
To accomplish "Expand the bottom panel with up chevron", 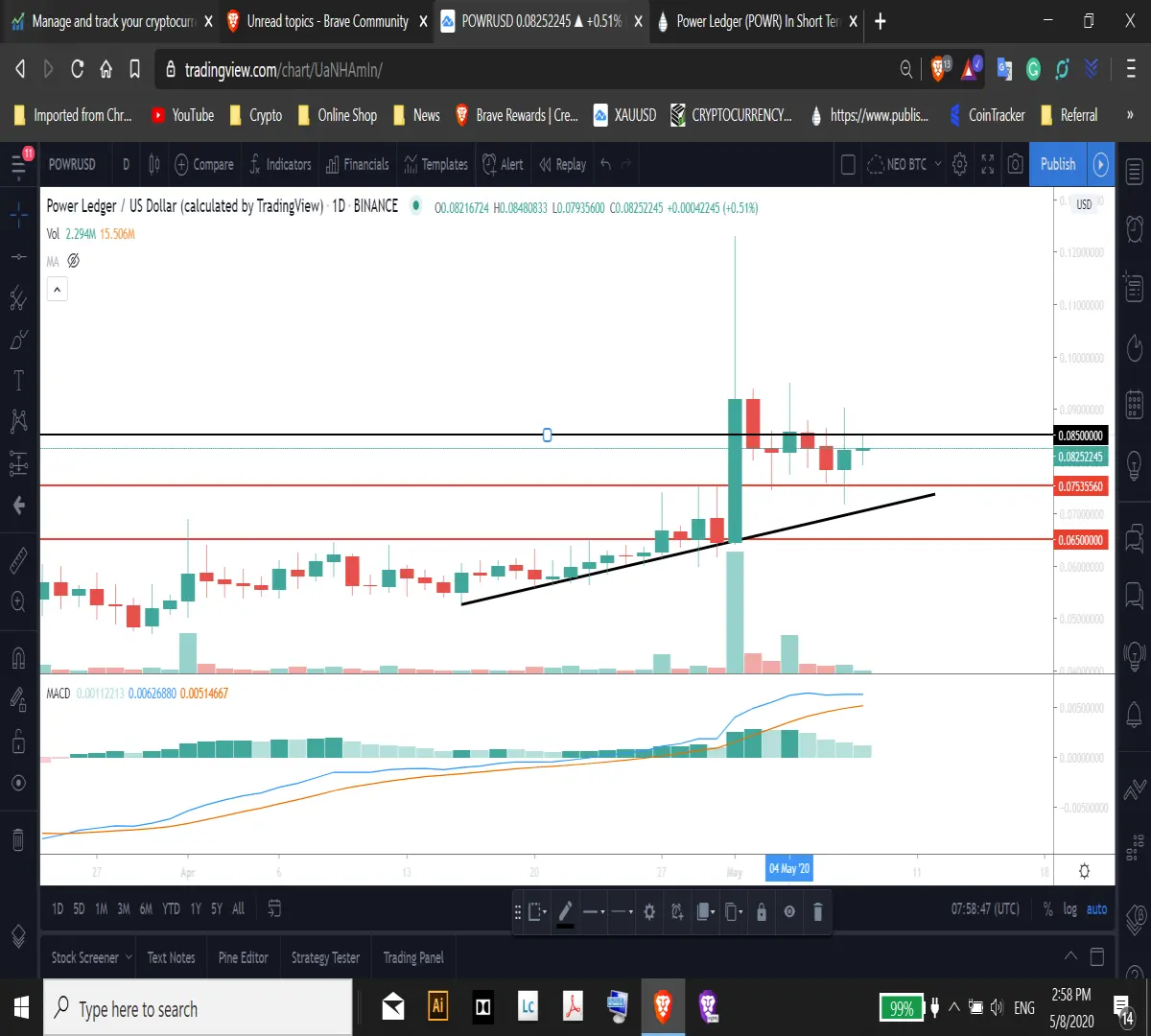I will point(1071,956).
